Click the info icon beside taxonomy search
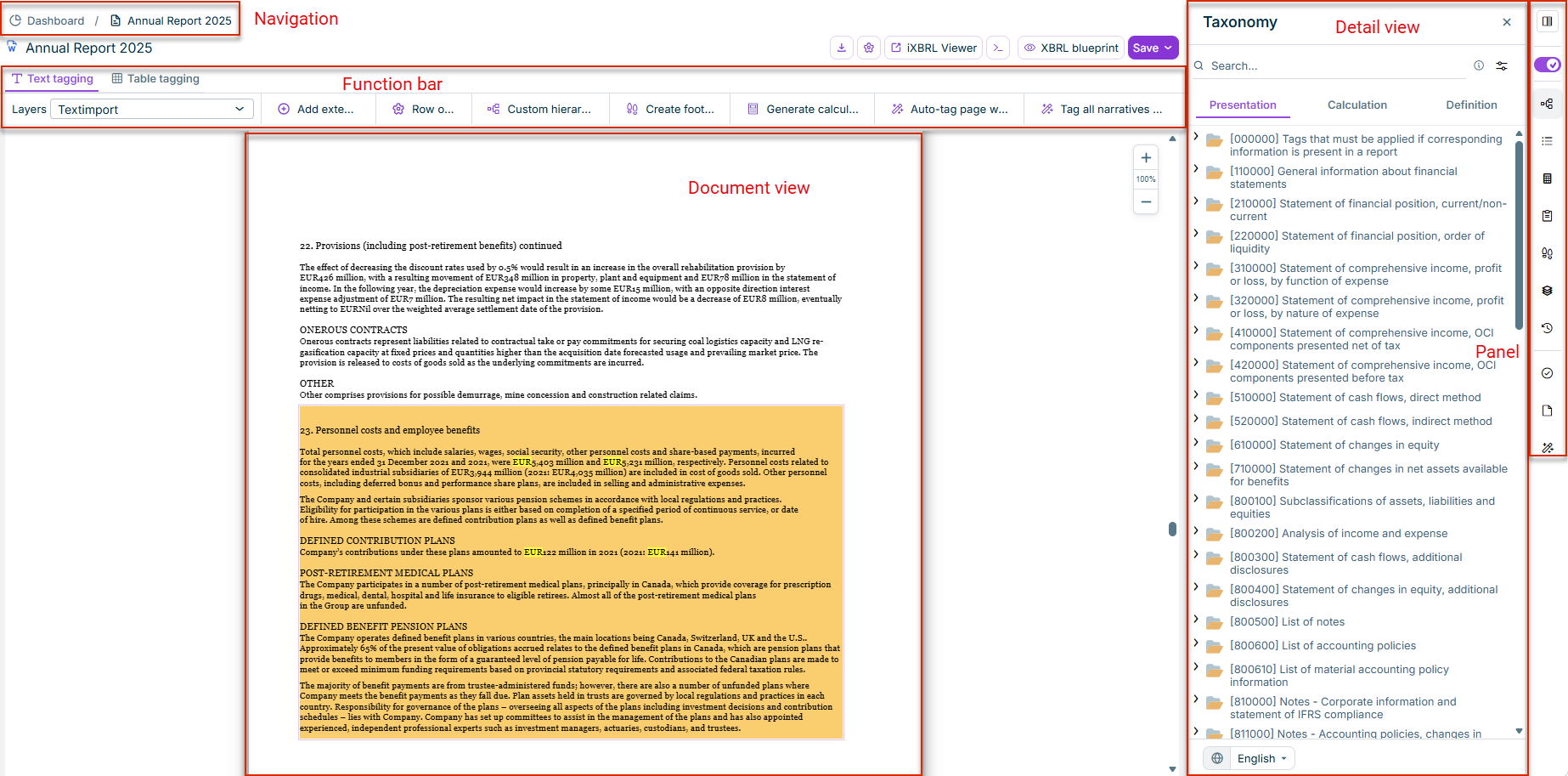The image size is (1568, 776). coord(1479,65)
